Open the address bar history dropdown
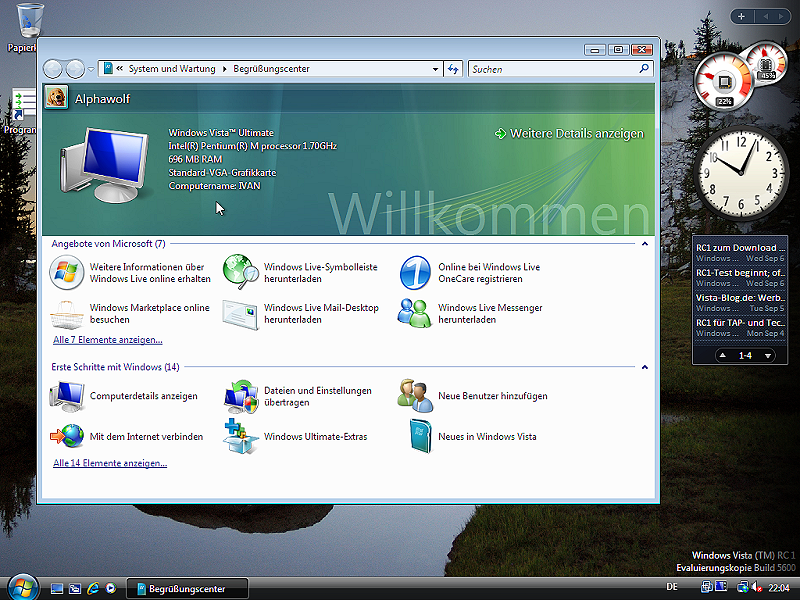The image size is (800, 600). [435, 69]
